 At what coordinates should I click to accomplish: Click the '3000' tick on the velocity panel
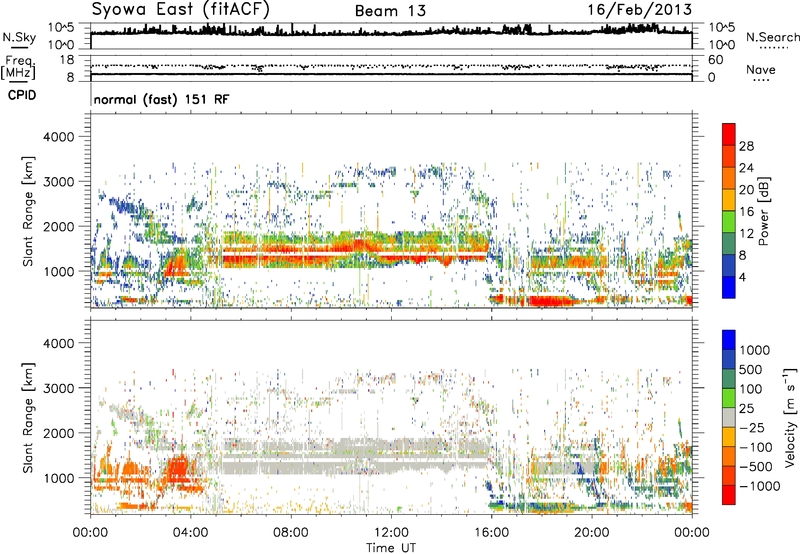point(59,388)
